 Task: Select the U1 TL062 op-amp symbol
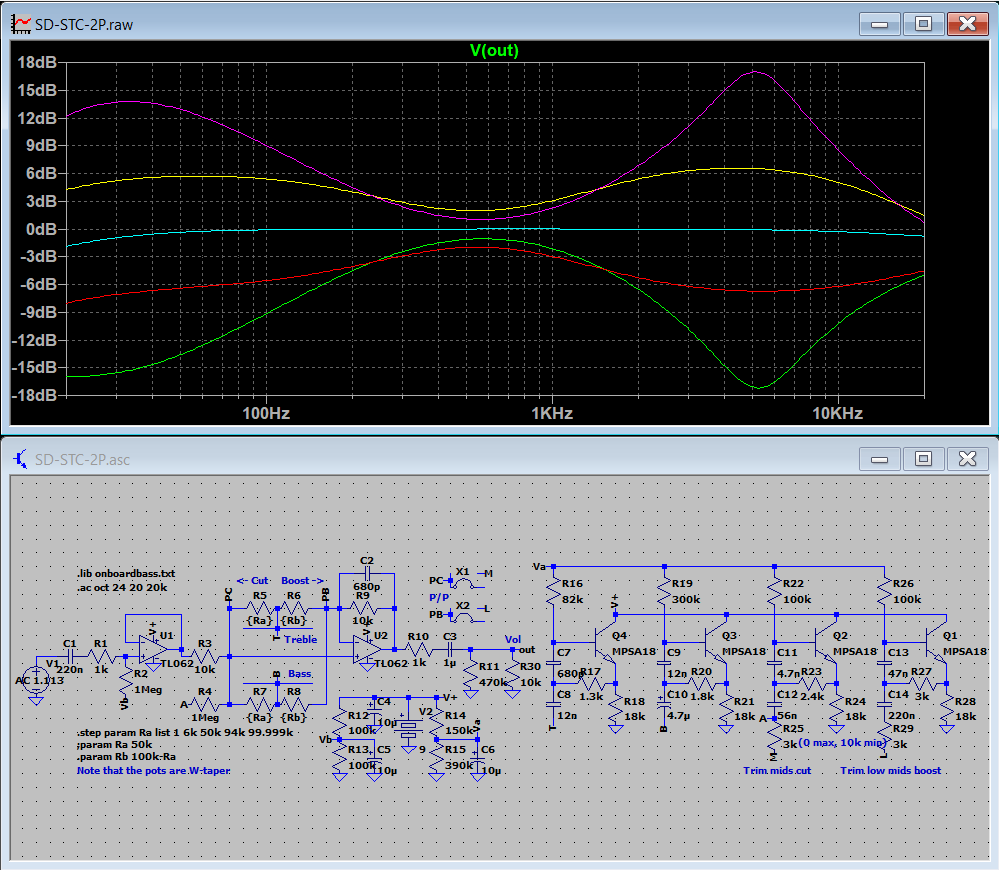(154, 649)
